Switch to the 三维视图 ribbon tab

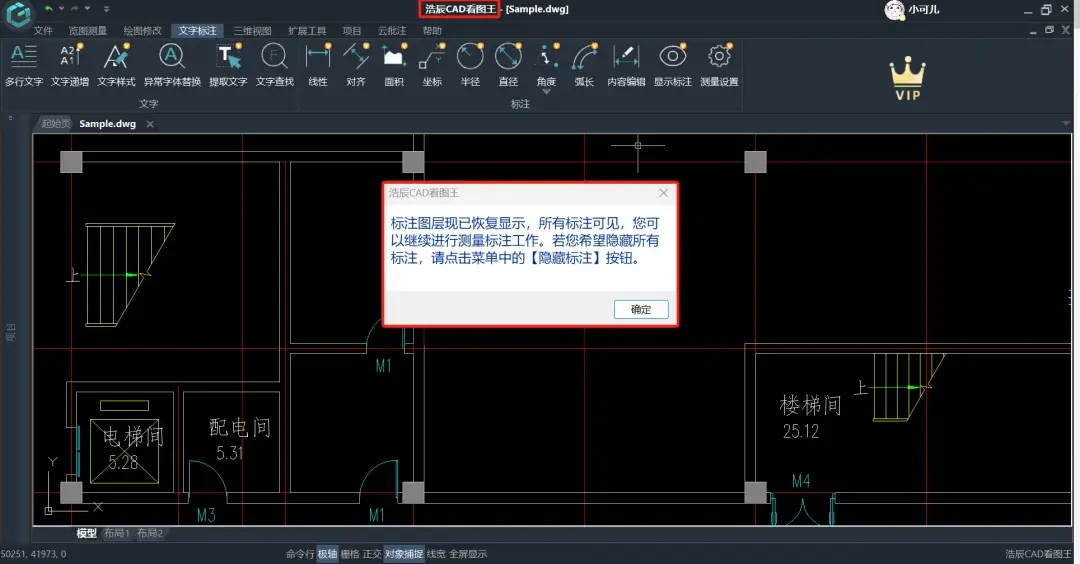(x=252, y=30)
